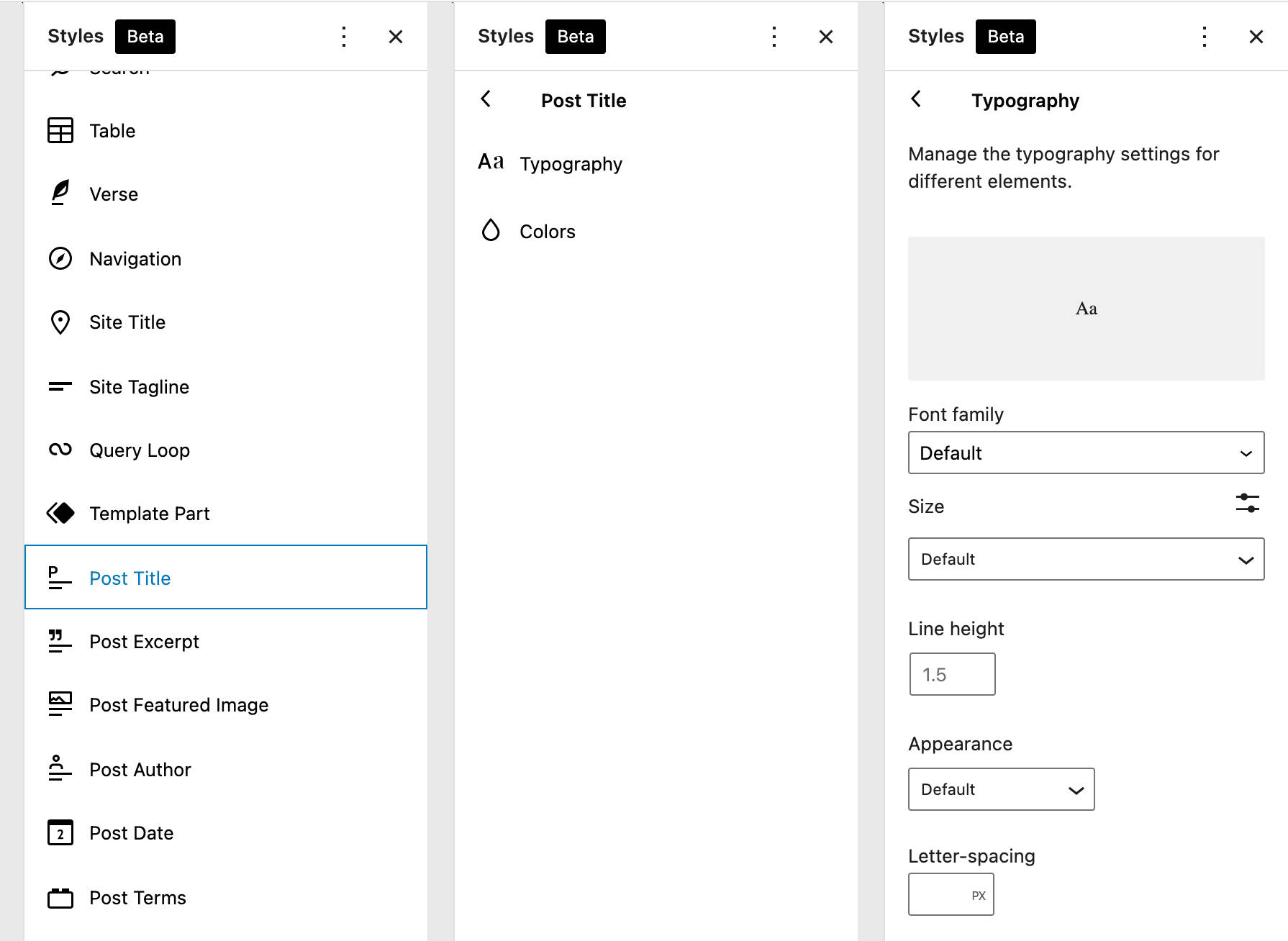Click the Site Title pin icon
The image size is (1288, 941).
tap(60, 322)
